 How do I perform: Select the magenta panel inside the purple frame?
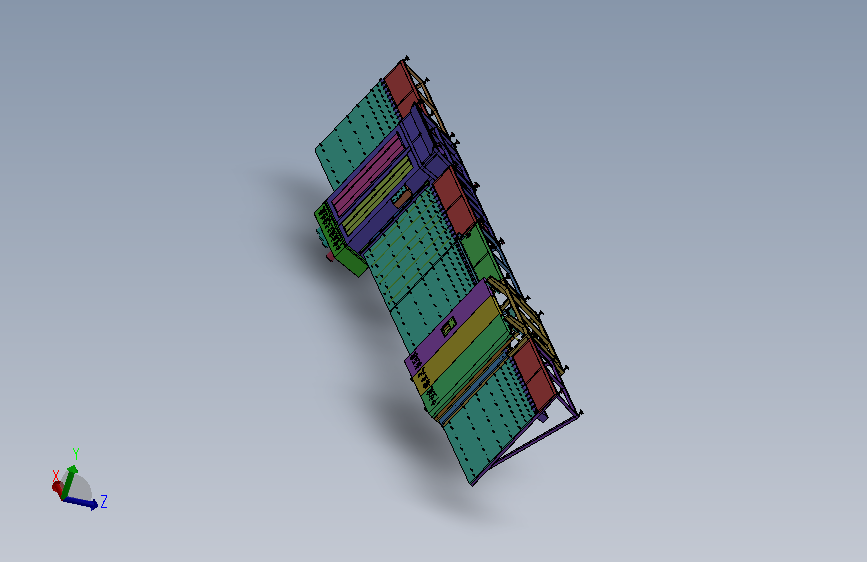tap(367, 174)
